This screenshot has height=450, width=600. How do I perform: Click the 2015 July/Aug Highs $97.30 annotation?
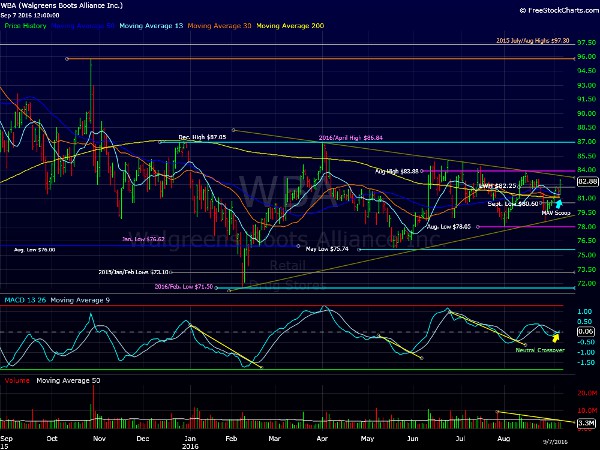click(532, 40)
